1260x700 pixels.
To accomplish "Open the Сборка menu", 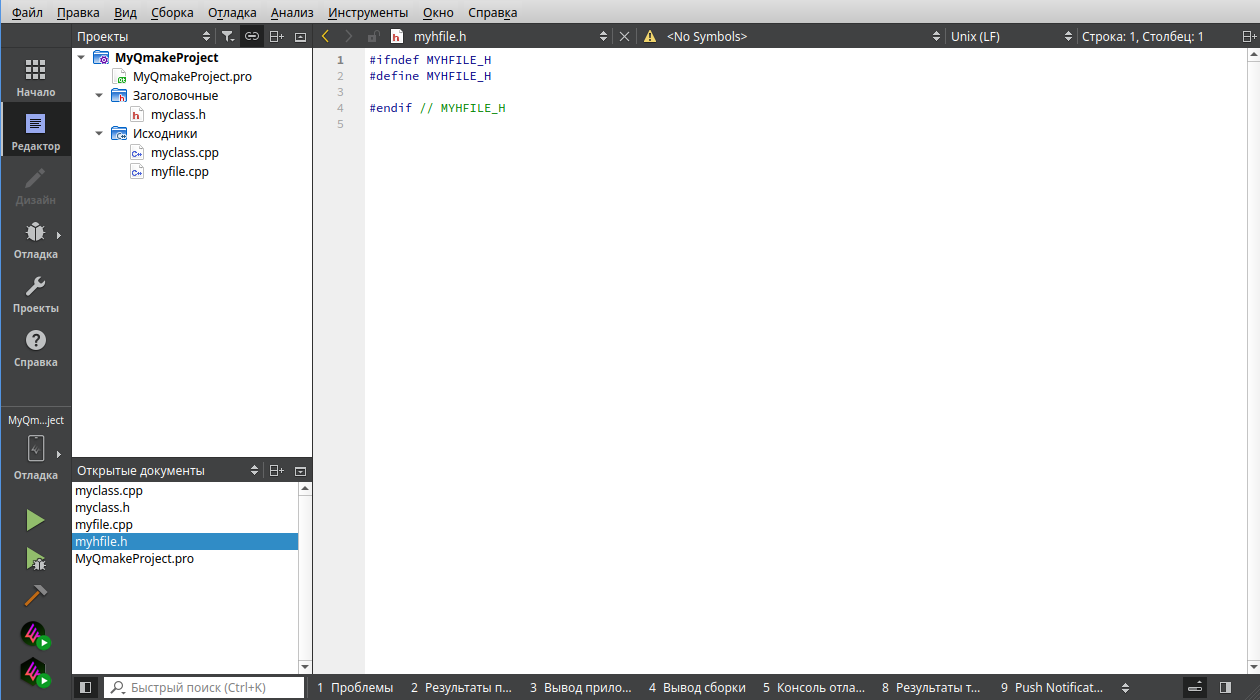I will (x=172, y=12).
